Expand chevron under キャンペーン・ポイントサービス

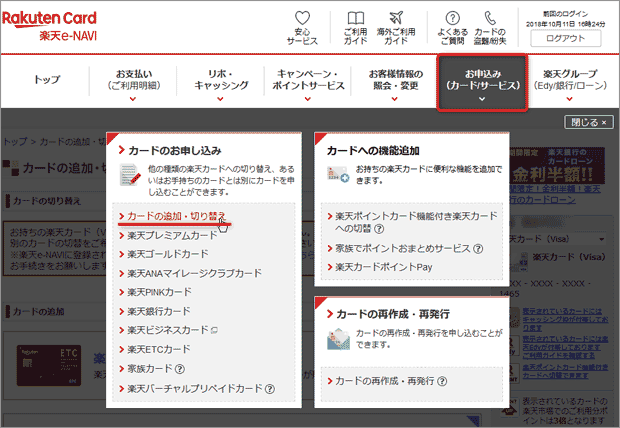point(308,99)
